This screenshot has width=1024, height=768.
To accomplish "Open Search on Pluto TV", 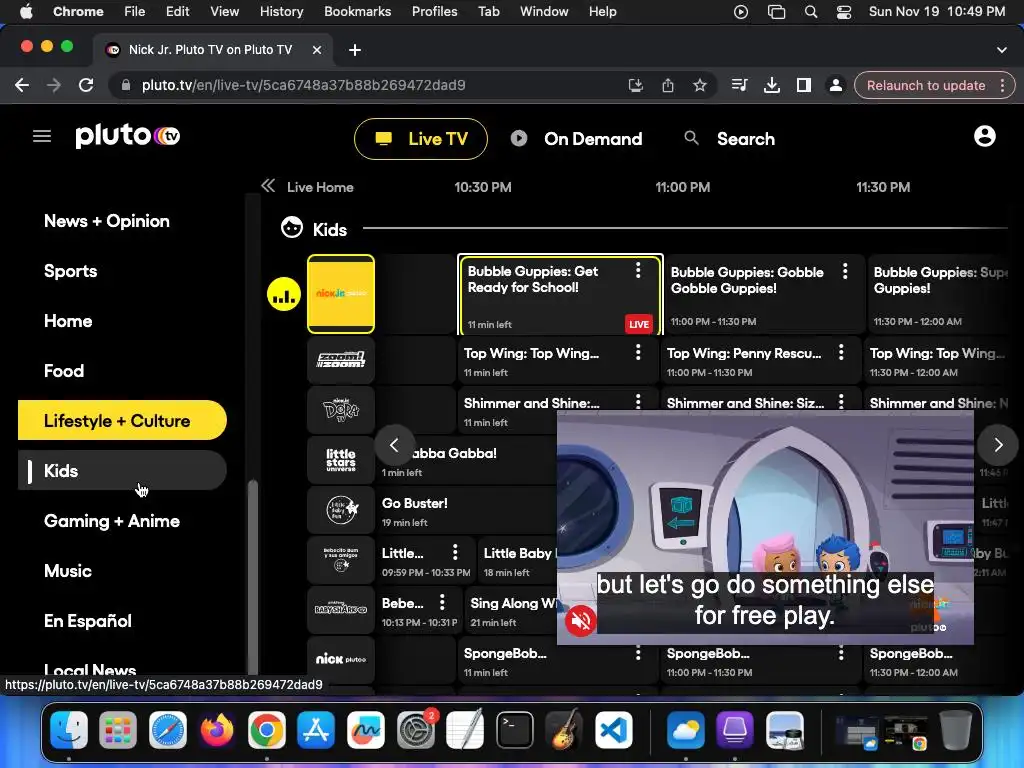I will (729, 138).
